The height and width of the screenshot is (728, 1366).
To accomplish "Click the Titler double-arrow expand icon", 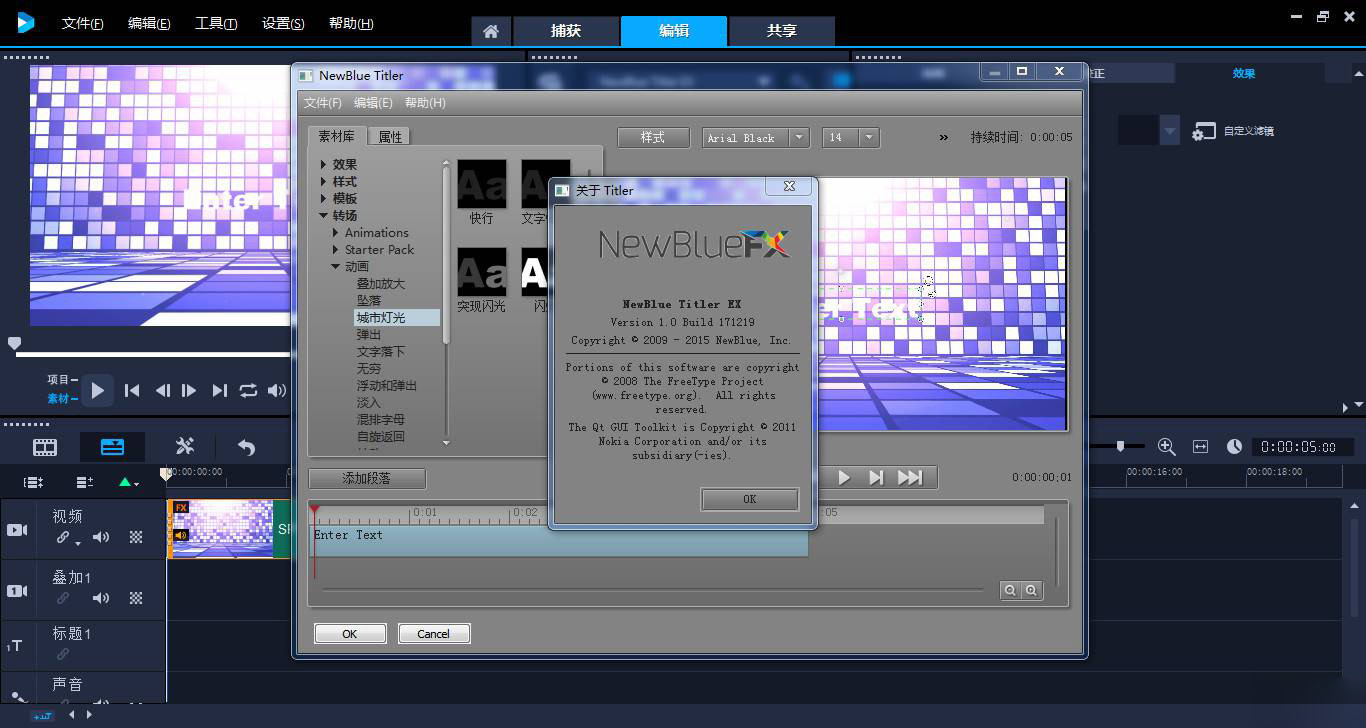I will [x=943, y=138].
